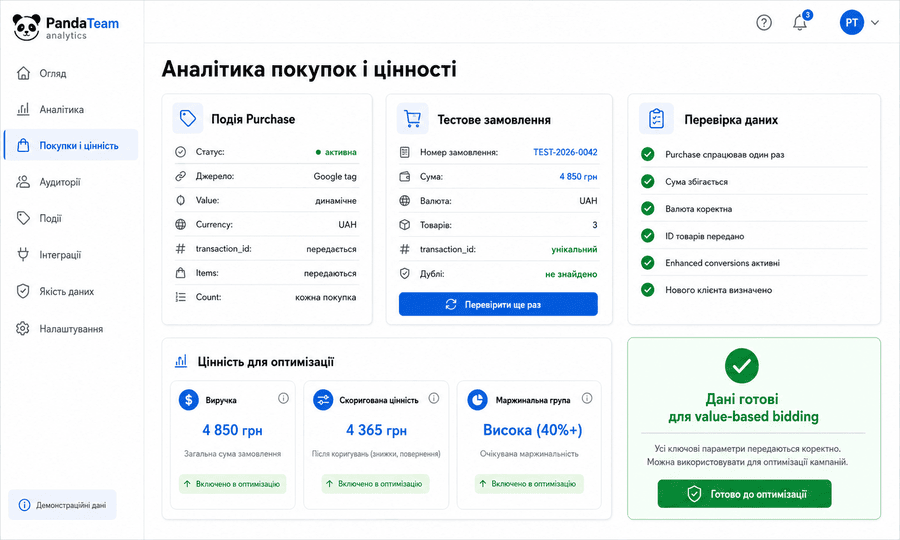Click Включено в оптимізацію under Маржинальна група
This screenshot has width=900, height=540.
529,484
